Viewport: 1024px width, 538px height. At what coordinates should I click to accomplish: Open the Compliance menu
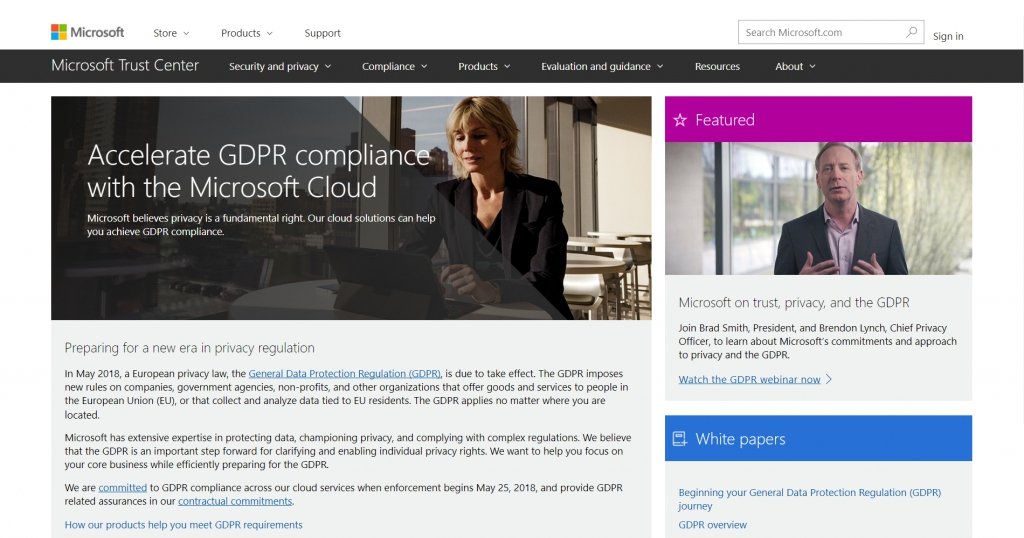click(x=394, y=67)
